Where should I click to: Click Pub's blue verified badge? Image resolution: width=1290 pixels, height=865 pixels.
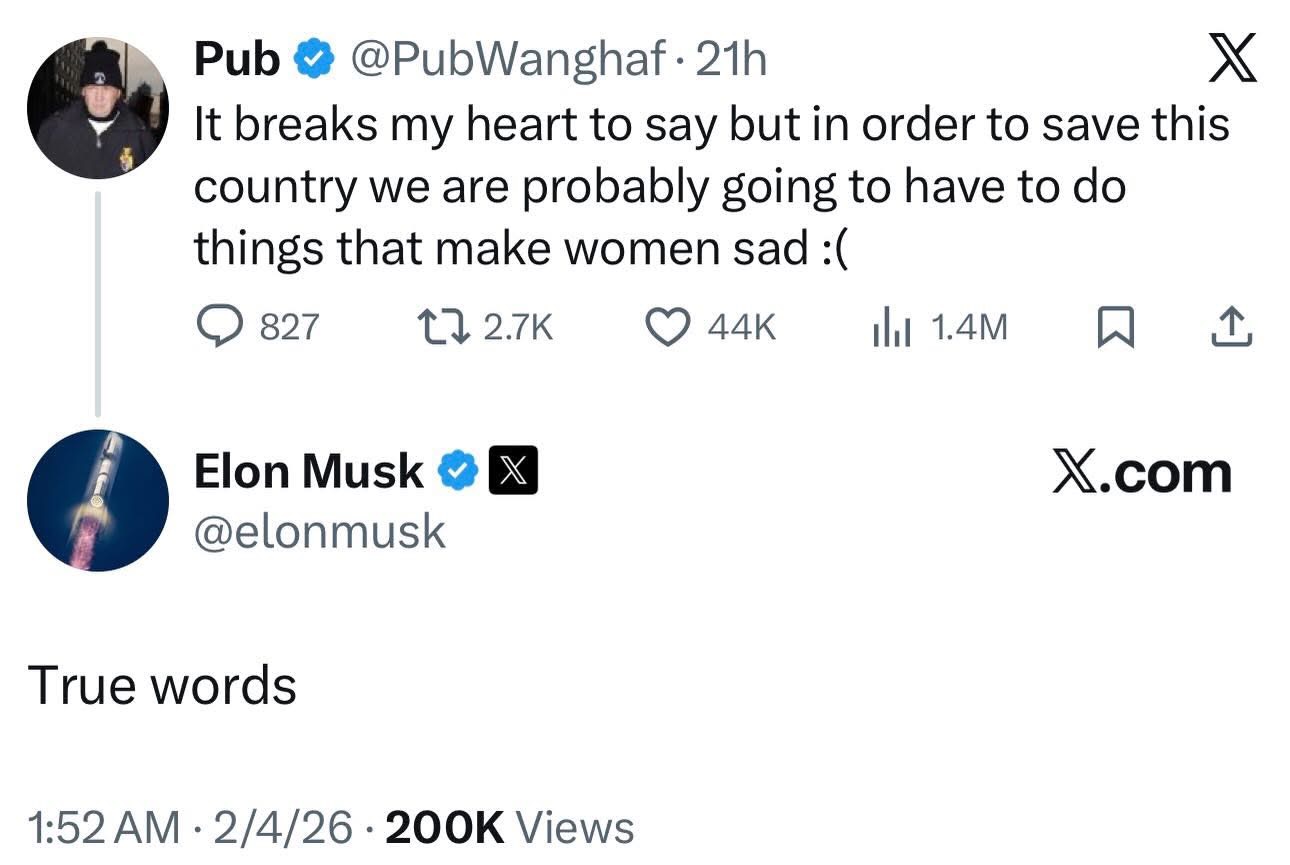coord(314,61)
